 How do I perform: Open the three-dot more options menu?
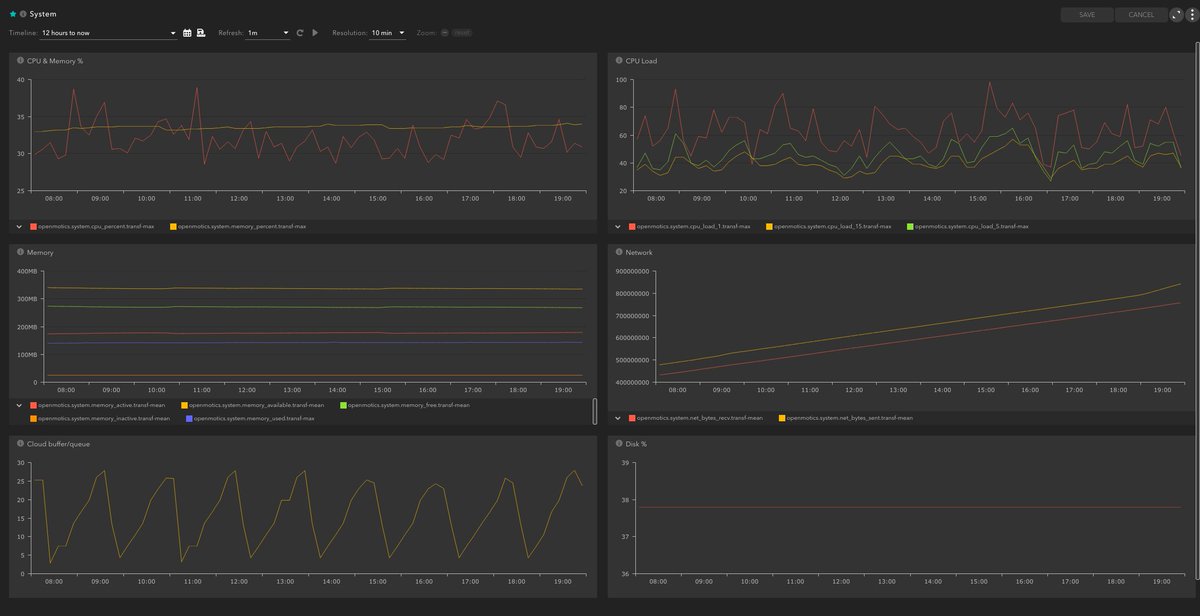click(x=1190, y=14)
